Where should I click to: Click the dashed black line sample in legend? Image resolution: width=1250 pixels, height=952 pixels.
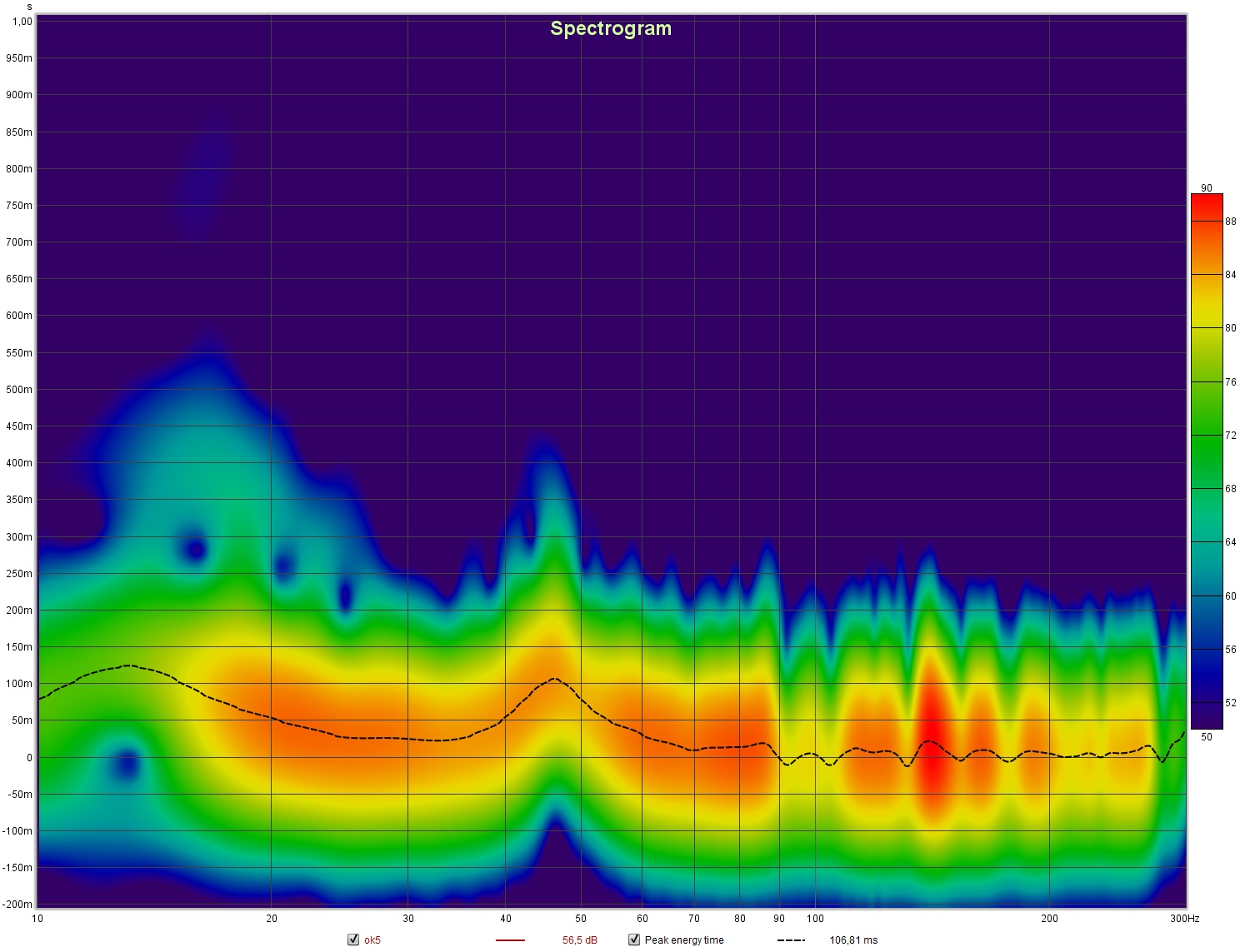pyautogui.click(x=791, y=940)
